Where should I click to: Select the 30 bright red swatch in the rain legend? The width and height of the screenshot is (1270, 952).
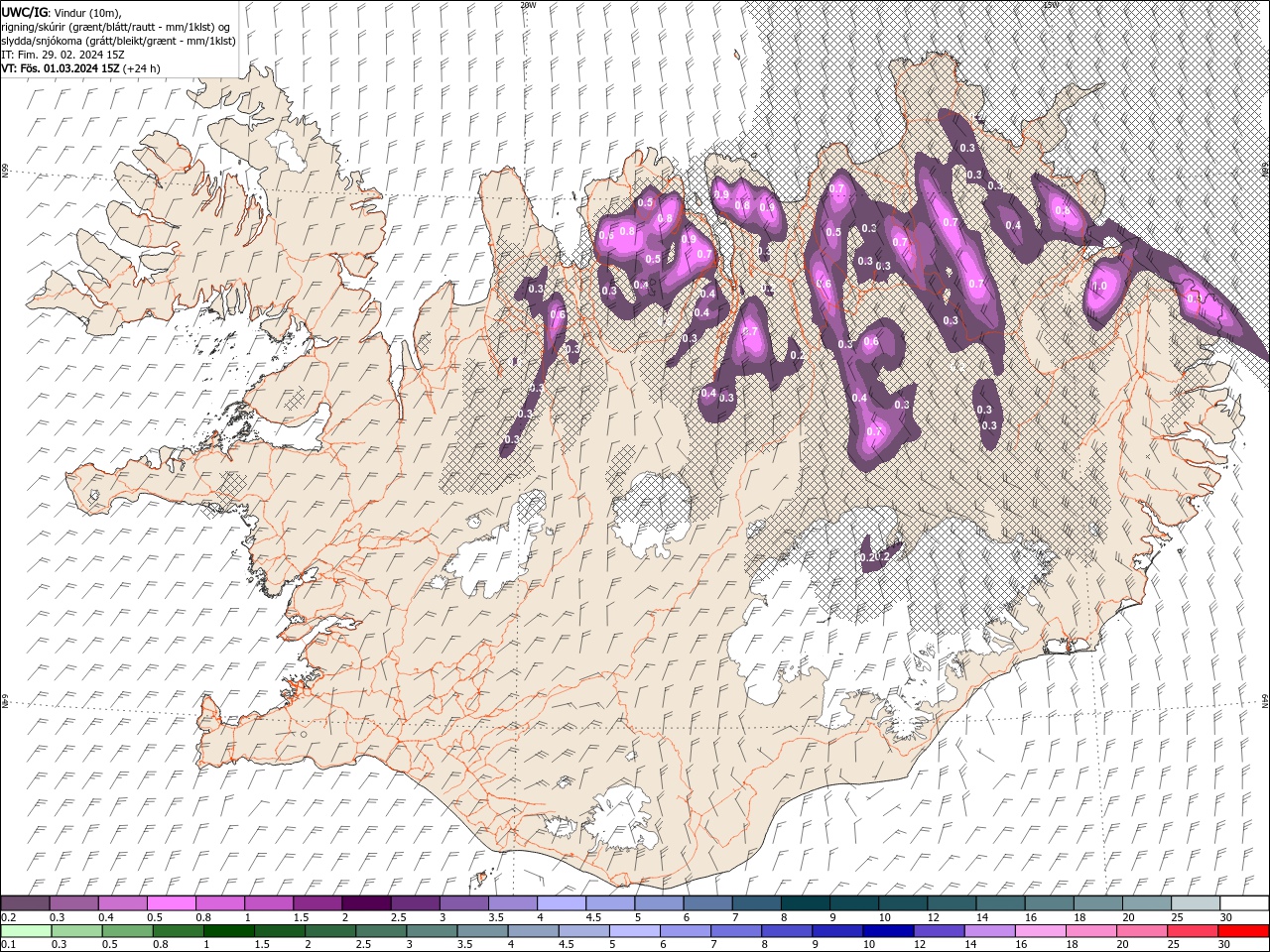pos(1242,931)
